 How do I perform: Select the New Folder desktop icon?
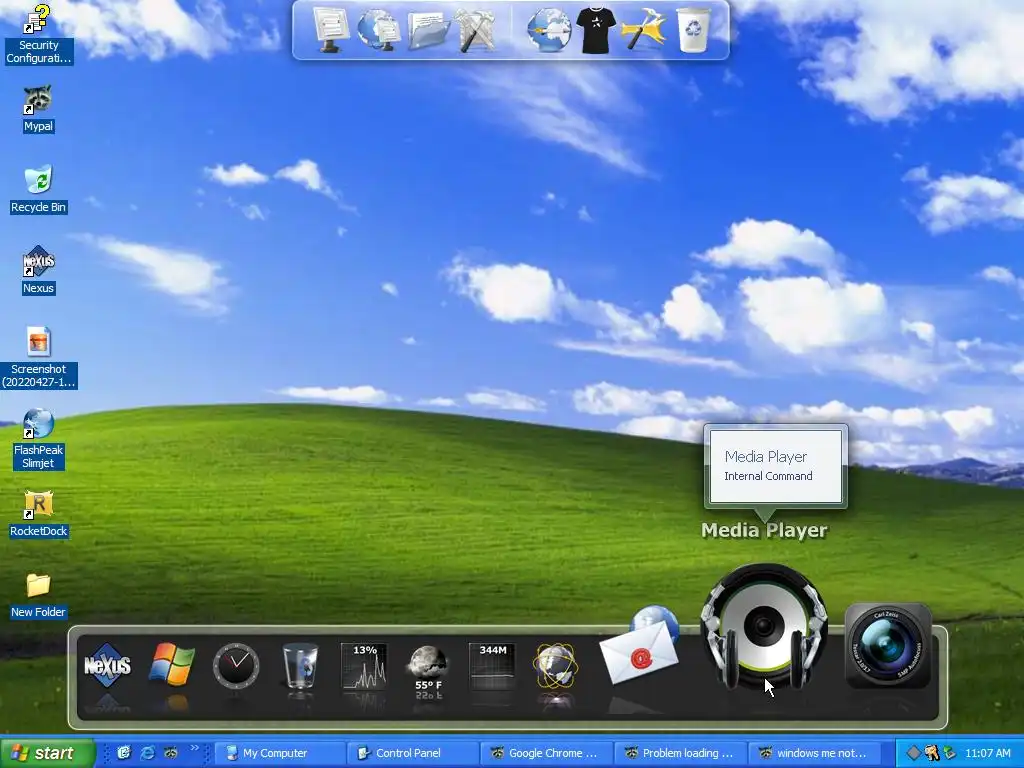coord(38,596)
